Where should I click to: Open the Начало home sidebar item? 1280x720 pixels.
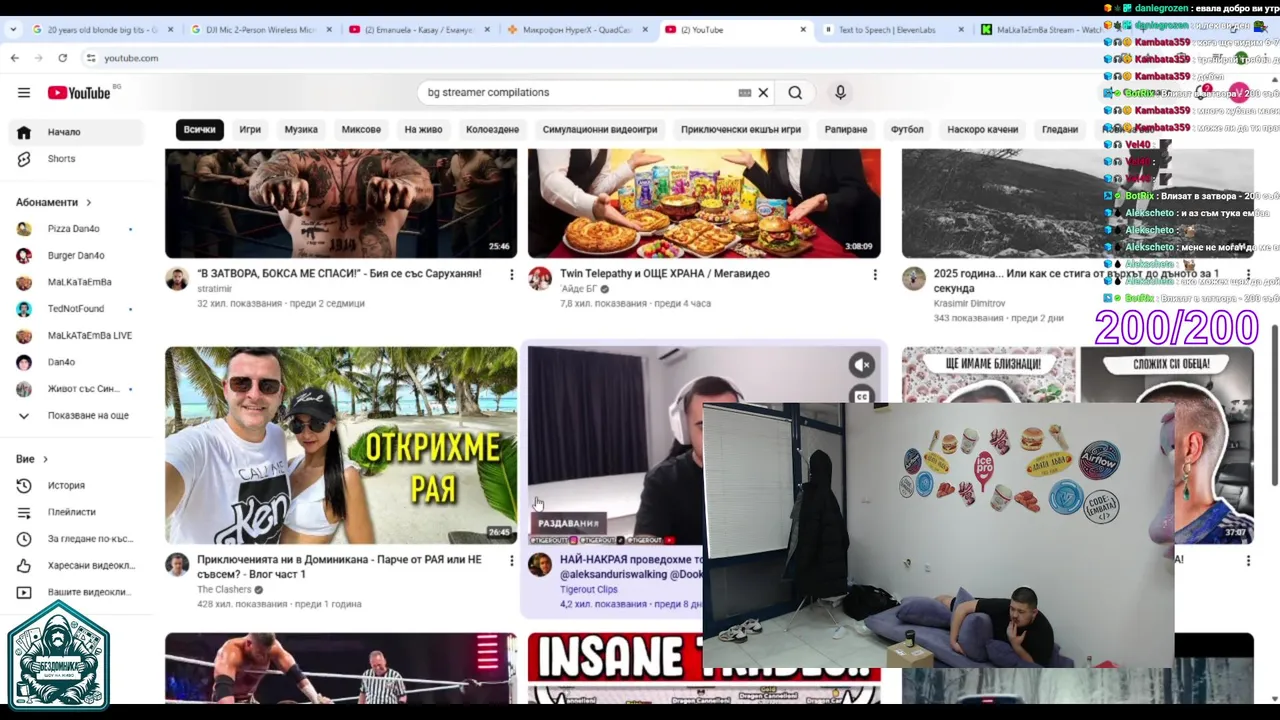tap(75, 132)
